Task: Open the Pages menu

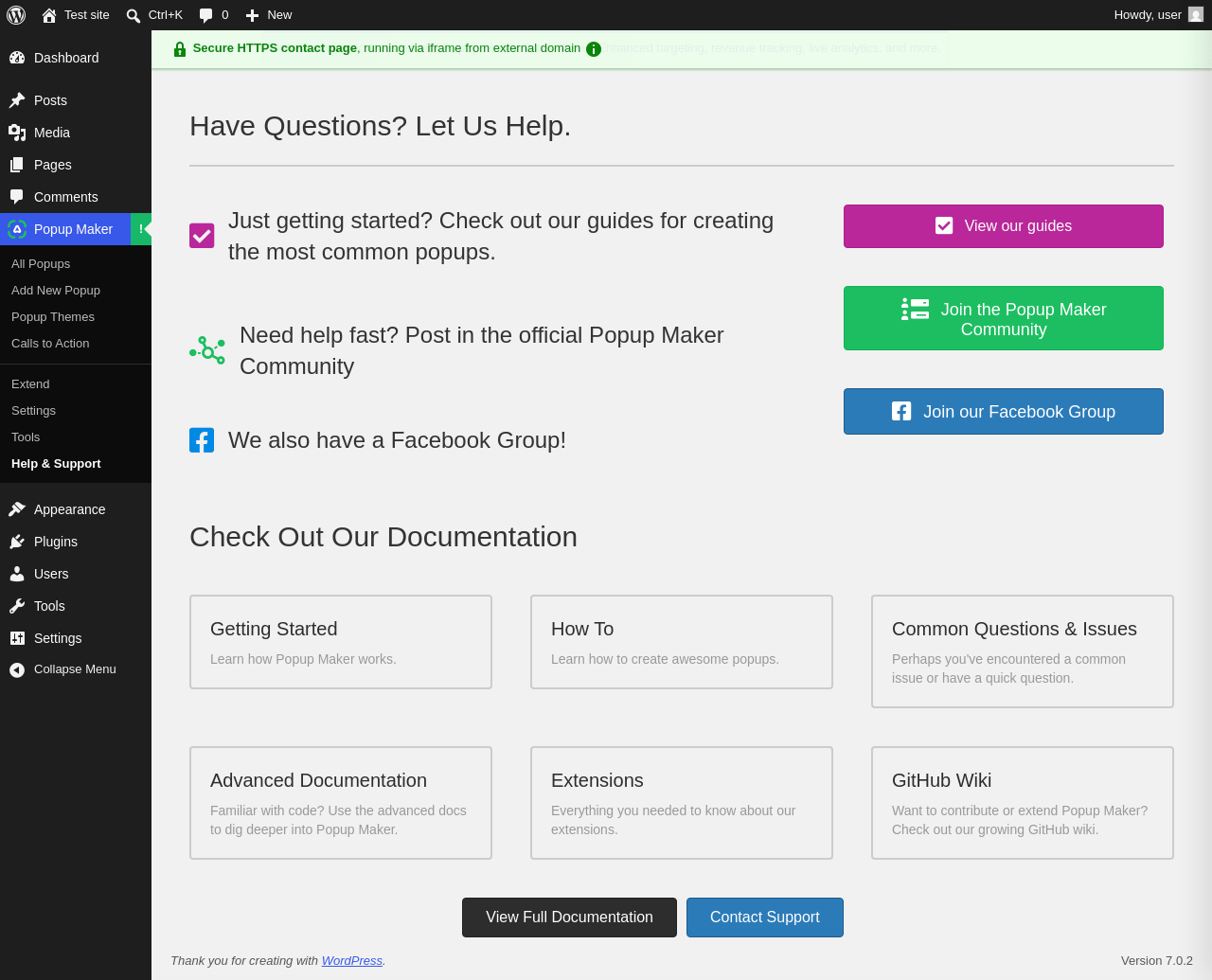Action: (x=76, y=165)
